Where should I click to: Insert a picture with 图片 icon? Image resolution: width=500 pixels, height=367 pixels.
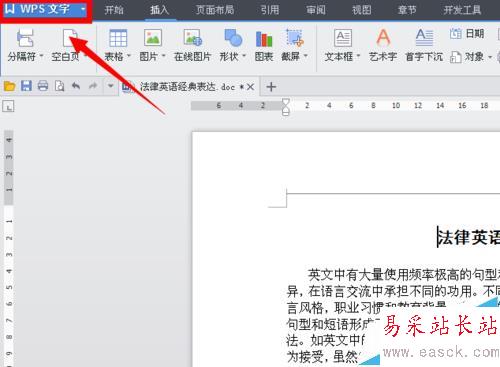tap(153, 37)
